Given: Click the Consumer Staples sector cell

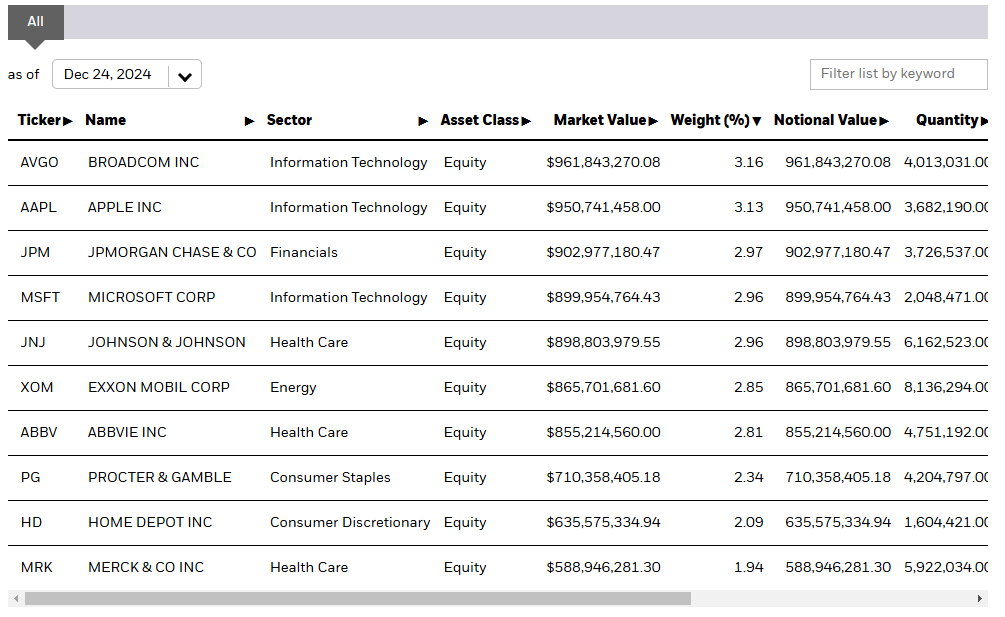Looking at the screenshot, I should click(330, 477).
